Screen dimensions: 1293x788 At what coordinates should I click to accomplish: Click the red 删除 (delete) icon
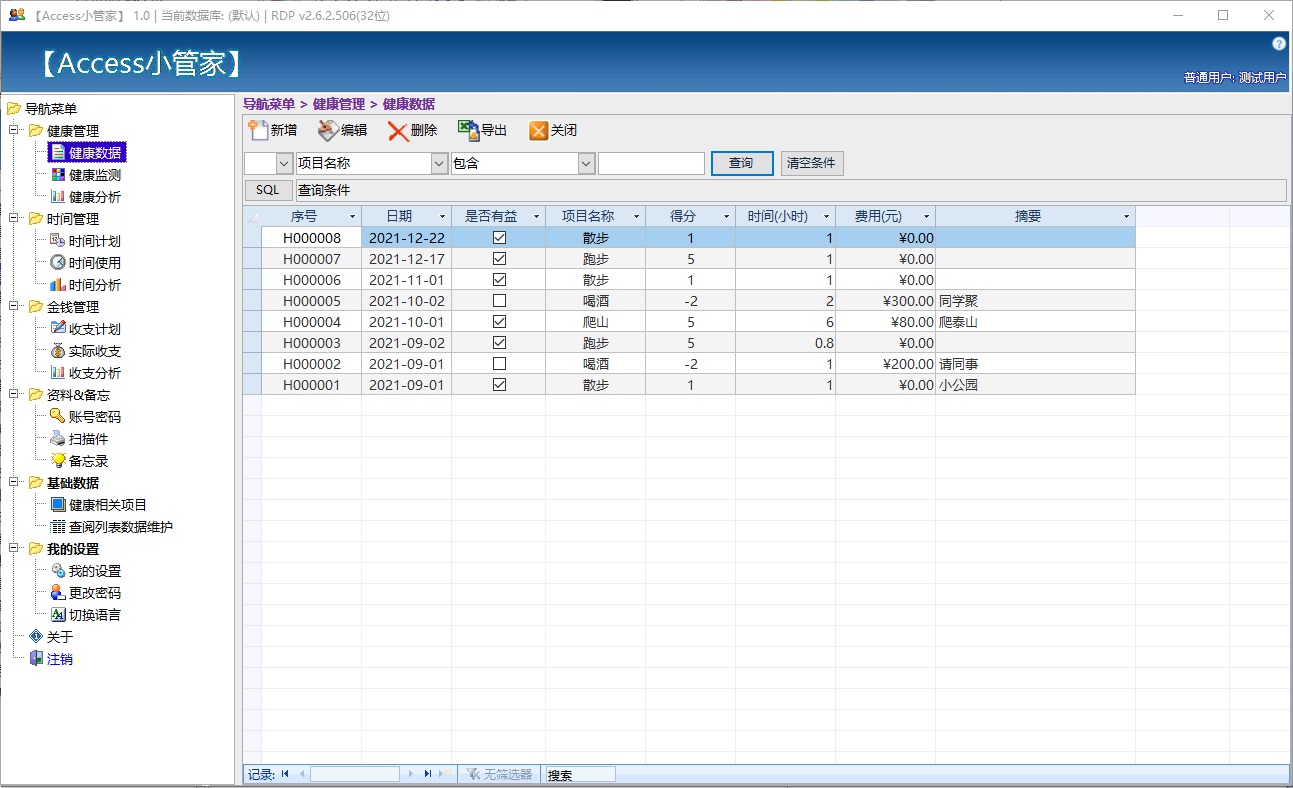[398, 131]
